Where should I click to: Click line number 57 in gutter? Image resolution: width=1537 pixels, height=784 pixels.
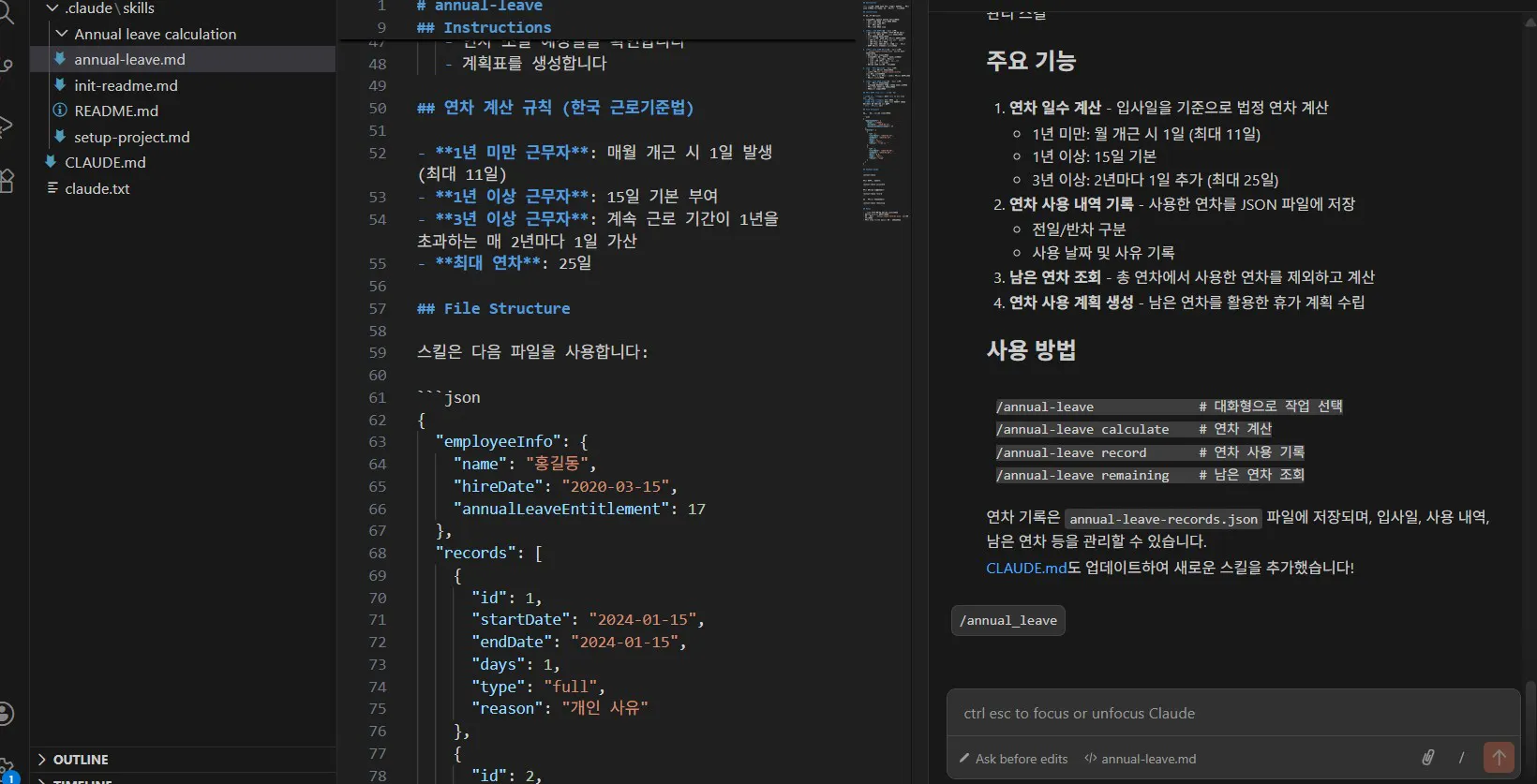point(377,308)
